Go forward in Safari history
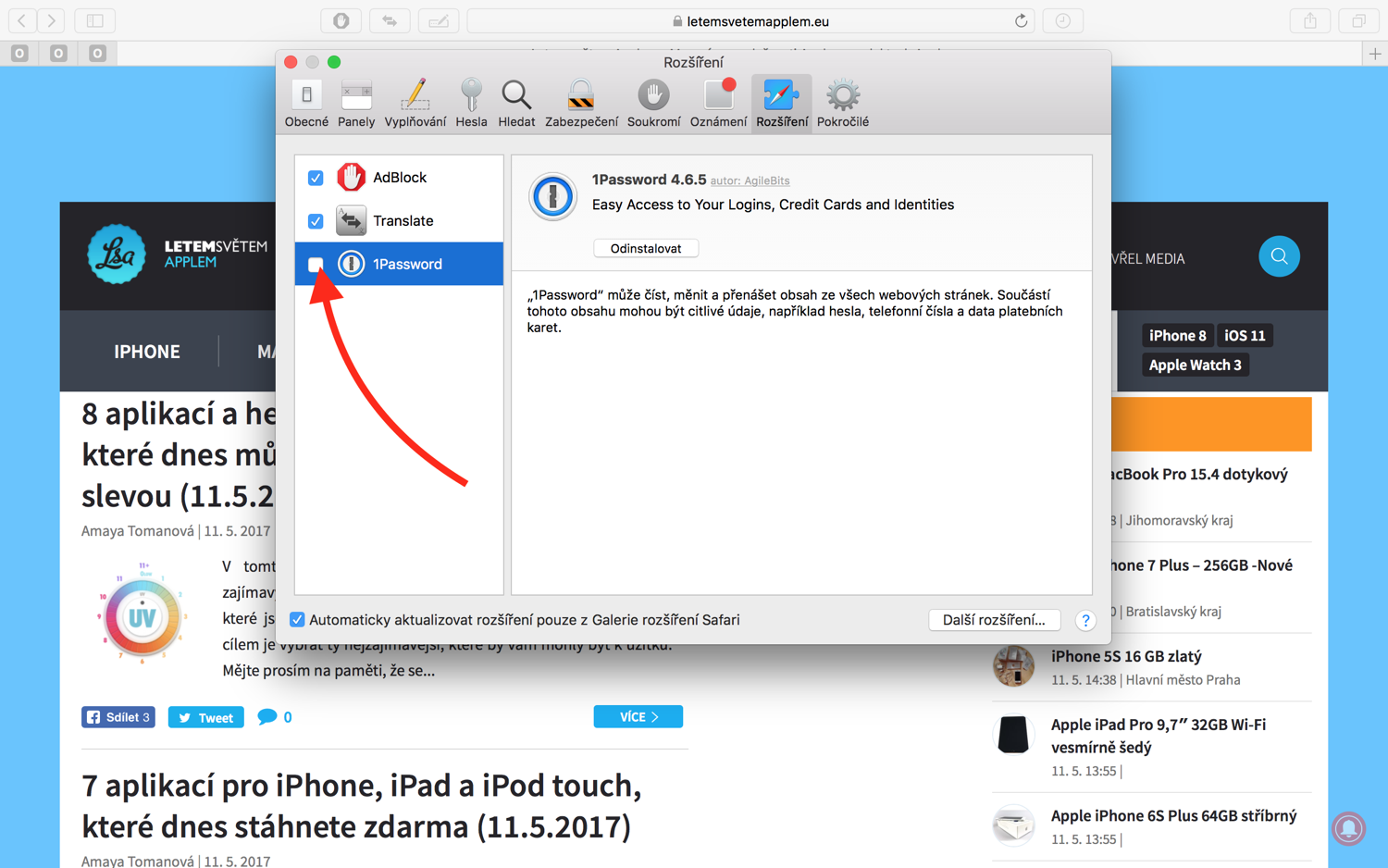Screen dimensions: 1388x868 coord(52,20)
